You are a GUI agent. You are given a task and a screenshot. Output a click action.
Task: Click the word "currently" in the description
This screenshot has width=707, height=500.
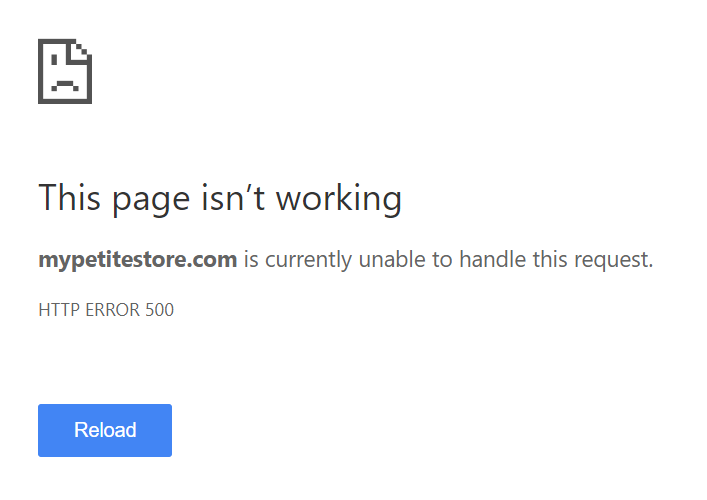[308, 260]
